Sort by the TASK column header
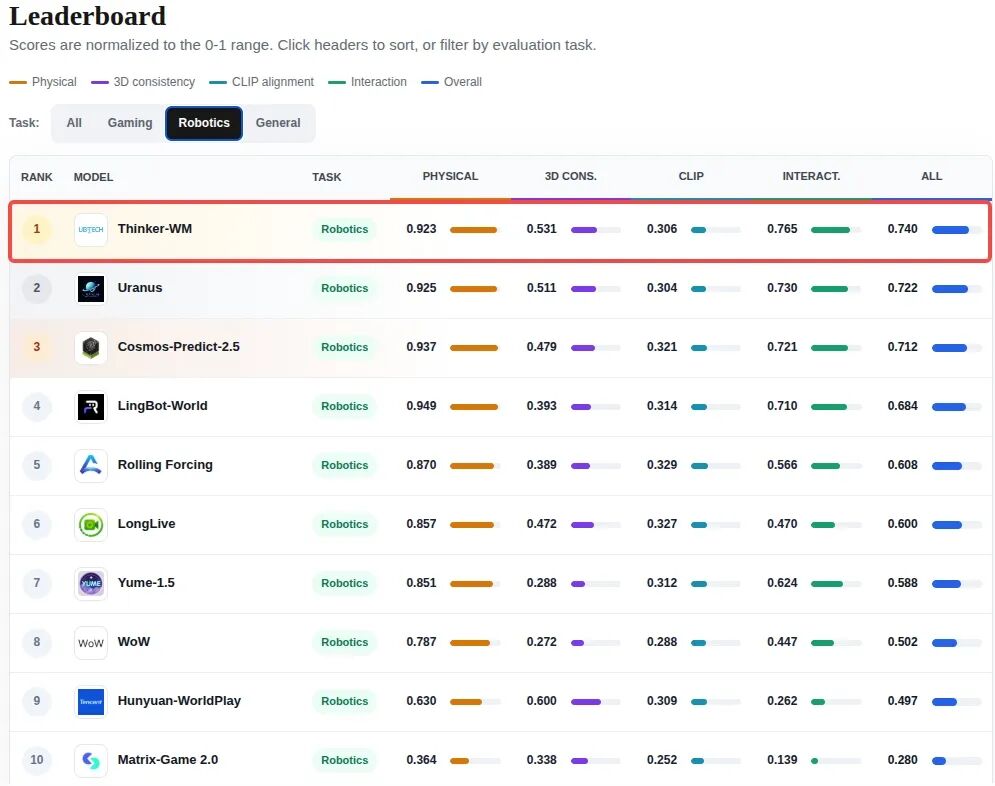Screen dimensions: 995x786 click(x=327, y=177)
